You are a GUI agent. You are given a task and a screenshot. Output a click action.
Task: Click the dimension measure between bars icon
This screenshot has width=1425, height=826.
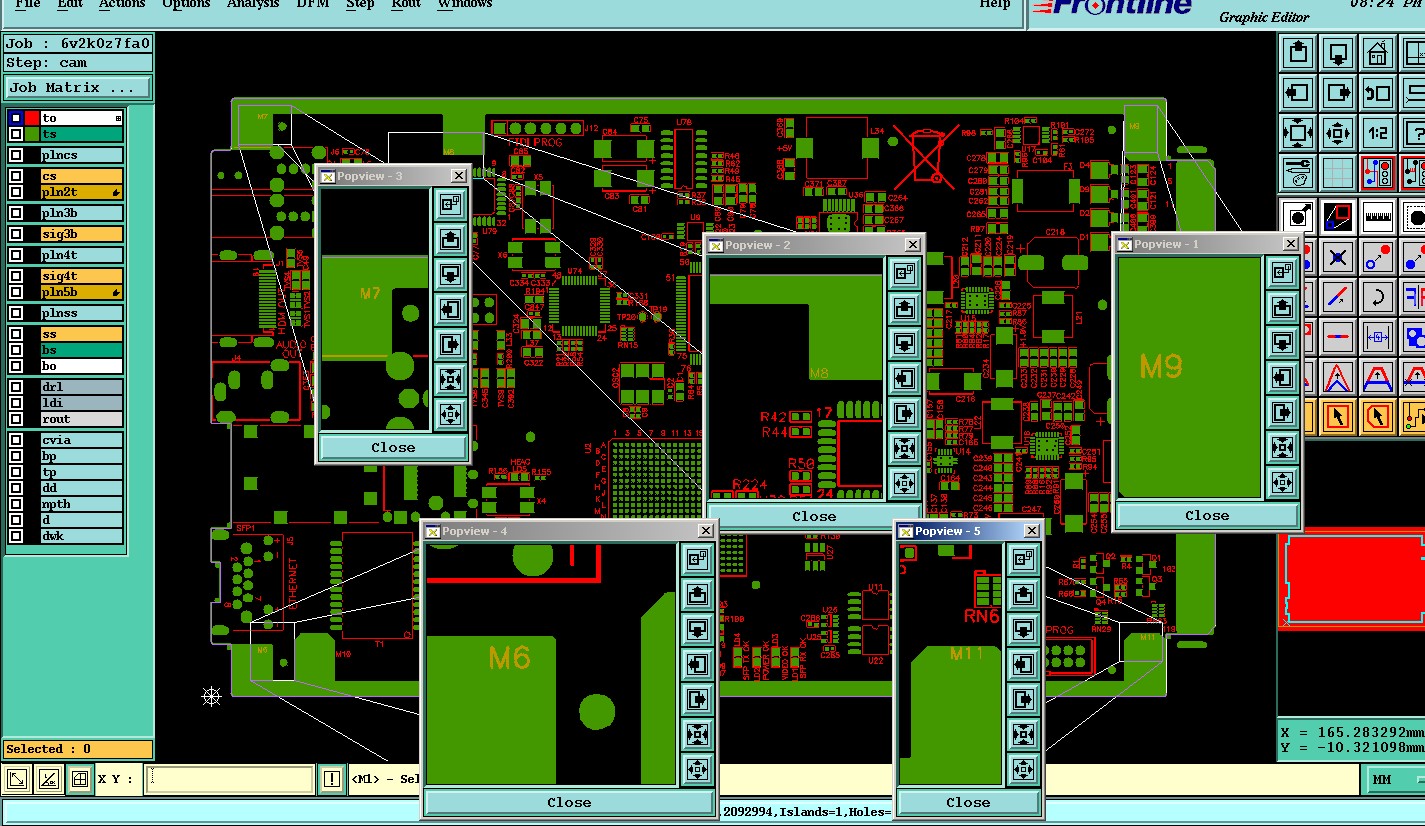pyautogui.click(x=1378, y=337)
